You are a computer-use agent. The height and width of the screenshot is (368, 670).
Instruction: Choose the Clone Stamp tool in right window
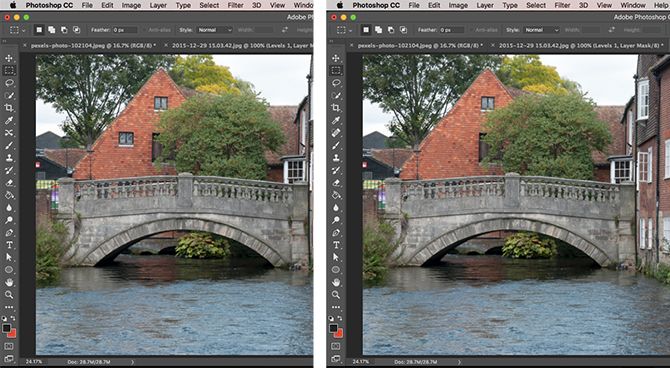tap(336, 158)
